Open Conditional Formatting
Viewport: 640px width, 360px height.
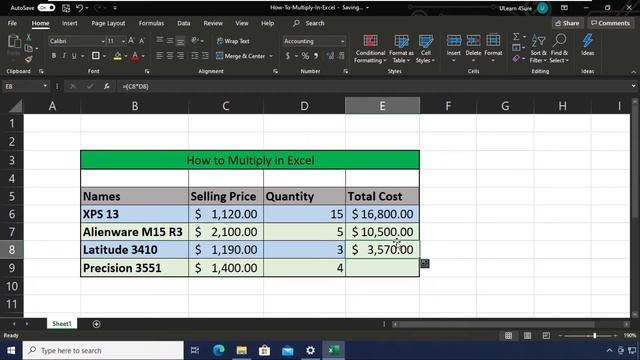[370, 49]
